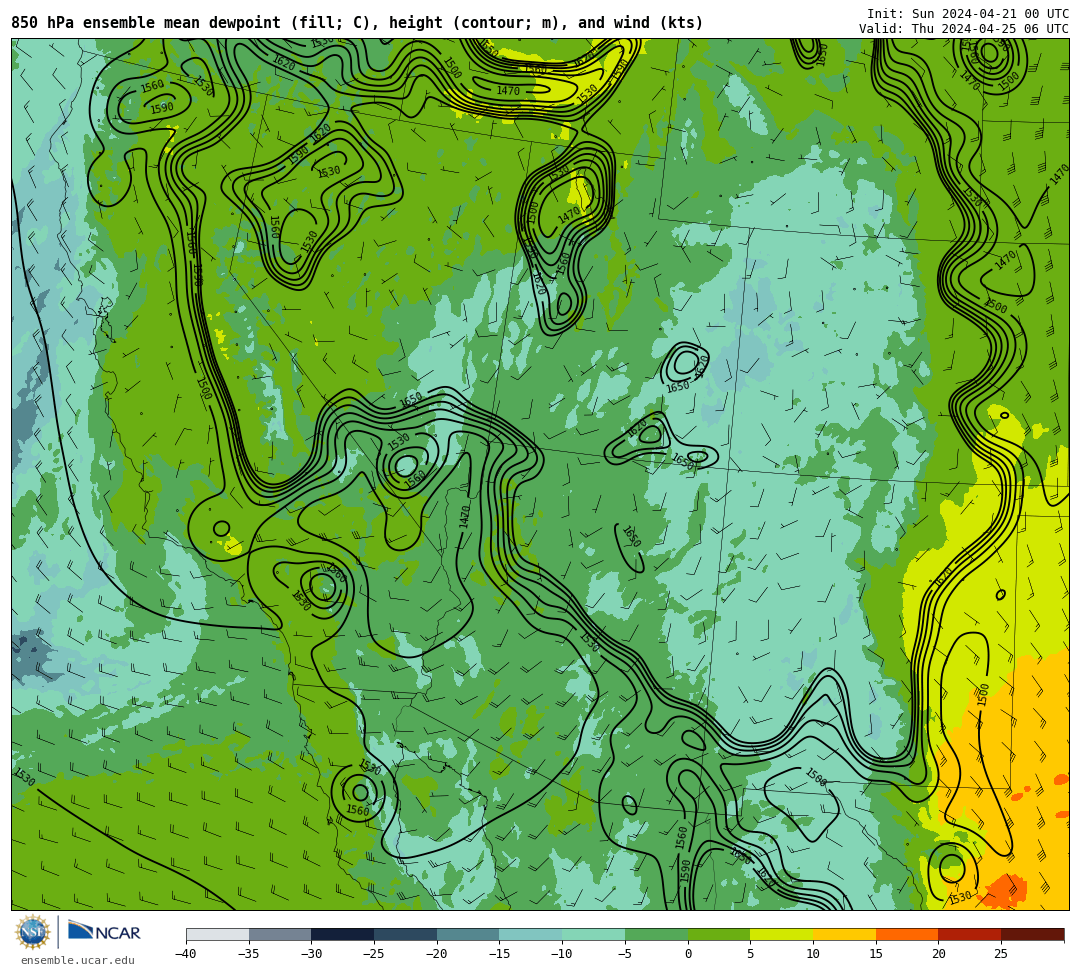The height and width of the screenshot is (973, 1080).
Task: Click the -5 colorbar tick label
Action: 624,954
